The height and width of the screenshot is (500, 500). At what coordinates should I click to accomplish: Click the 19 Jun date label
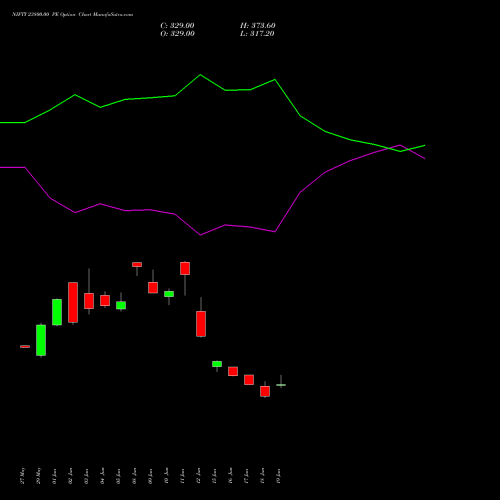(279, 476)
